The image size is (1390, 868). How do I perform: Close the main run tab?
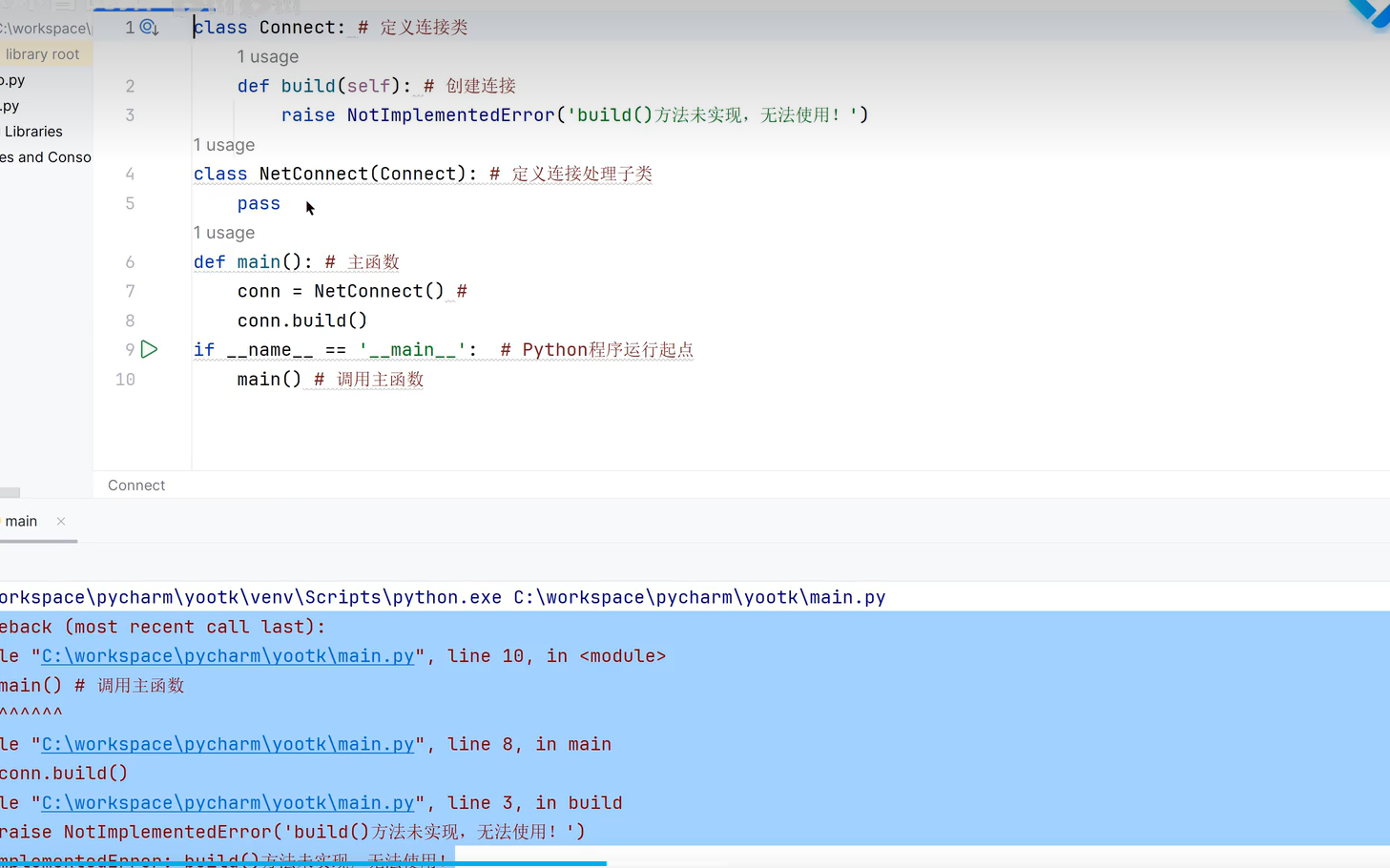click(x=61, y=521)
